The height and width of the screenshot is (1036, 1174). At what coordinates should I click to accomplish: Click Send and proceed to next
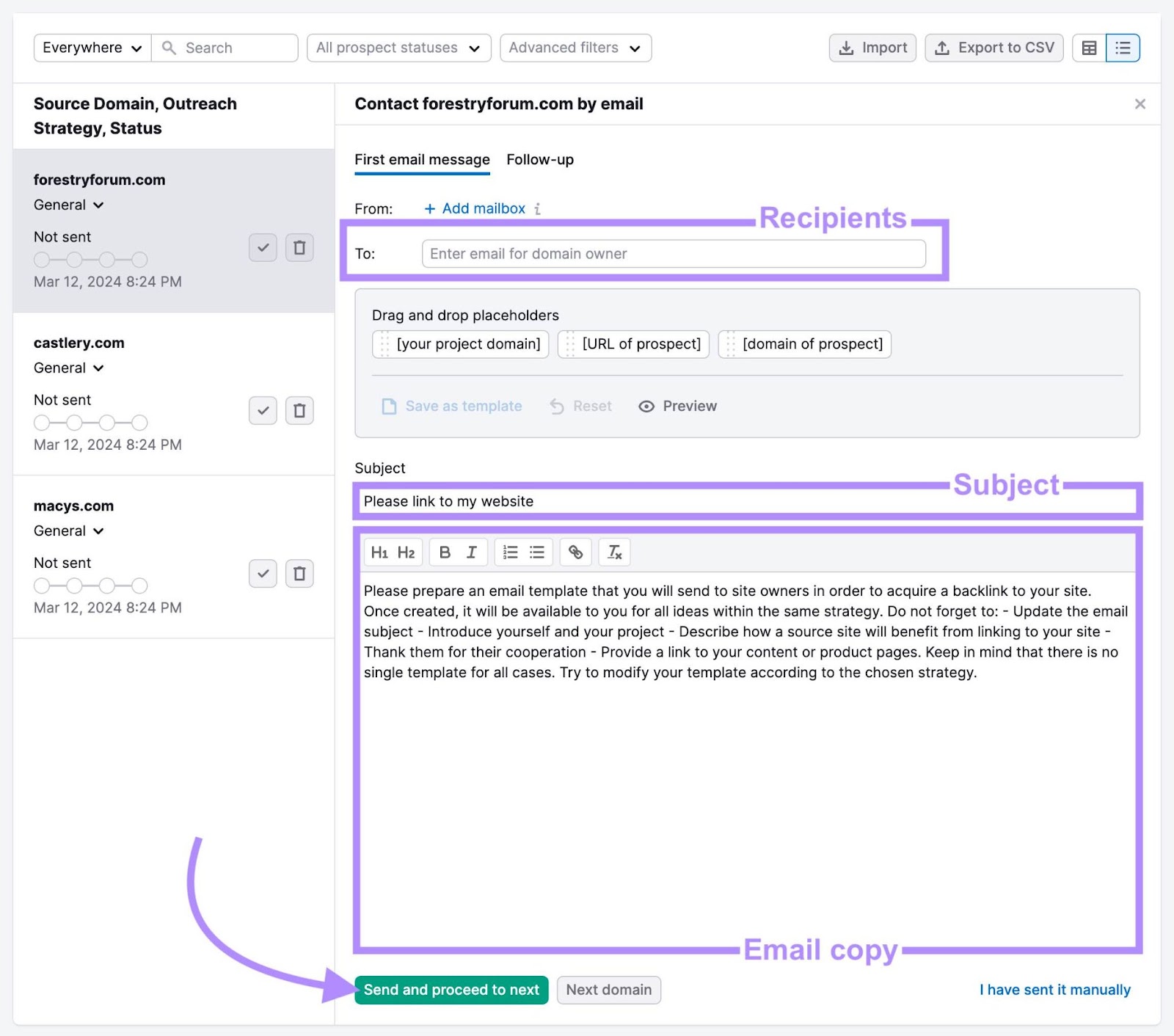(451, 989)
